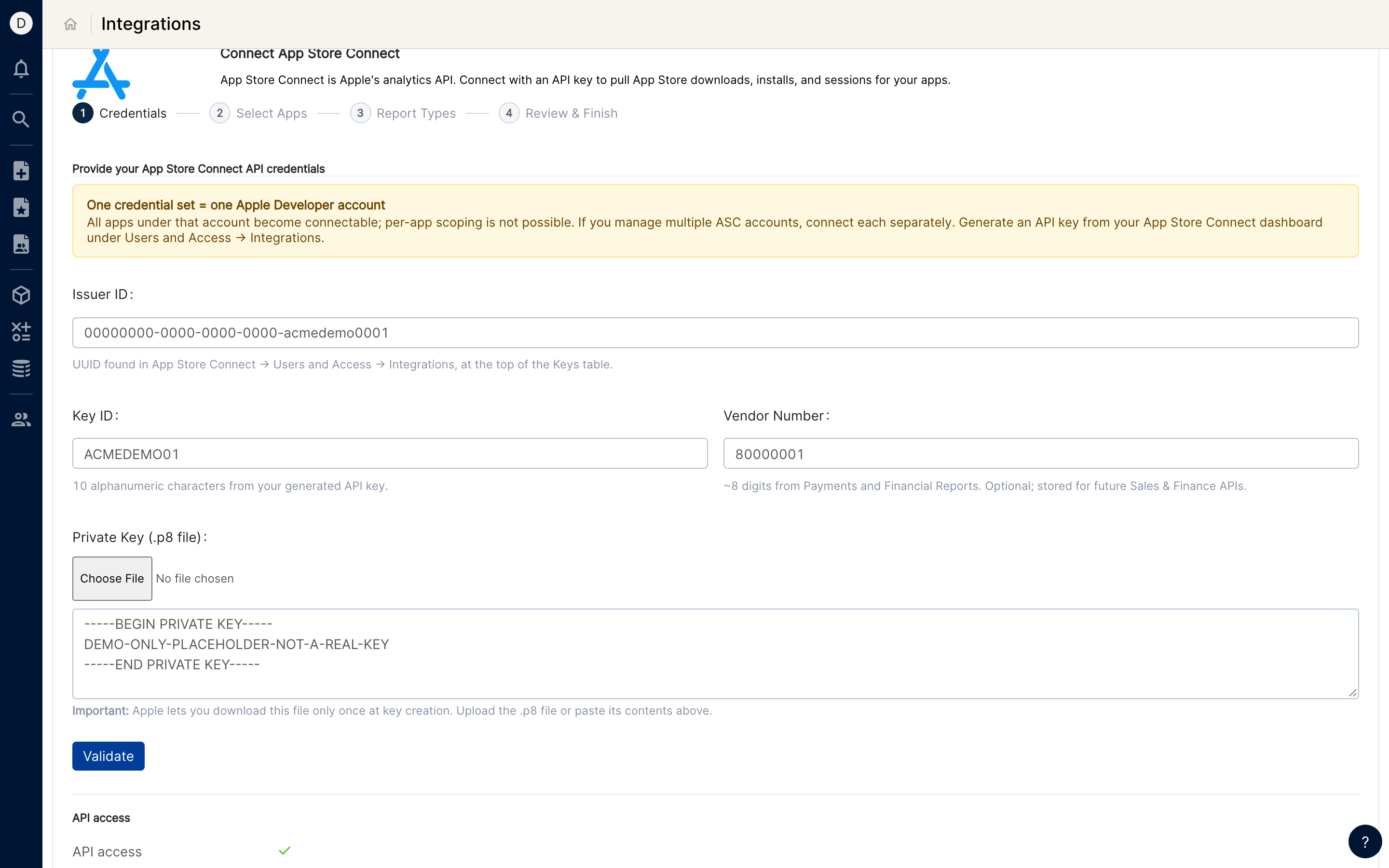Screen dimensions: 1389x868
Task: Click the '~8 digits from Payments' hint text
Action: [x=985, y=486]
